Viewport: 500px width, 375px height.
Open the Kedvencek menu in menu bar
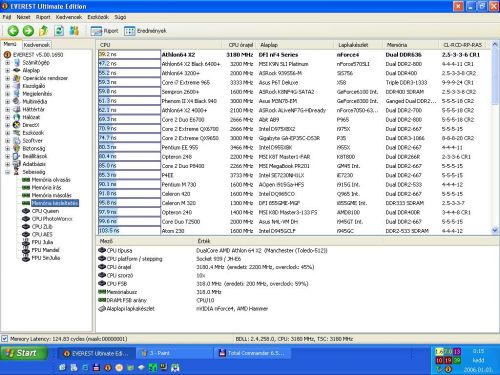click(x=69, y=17)
